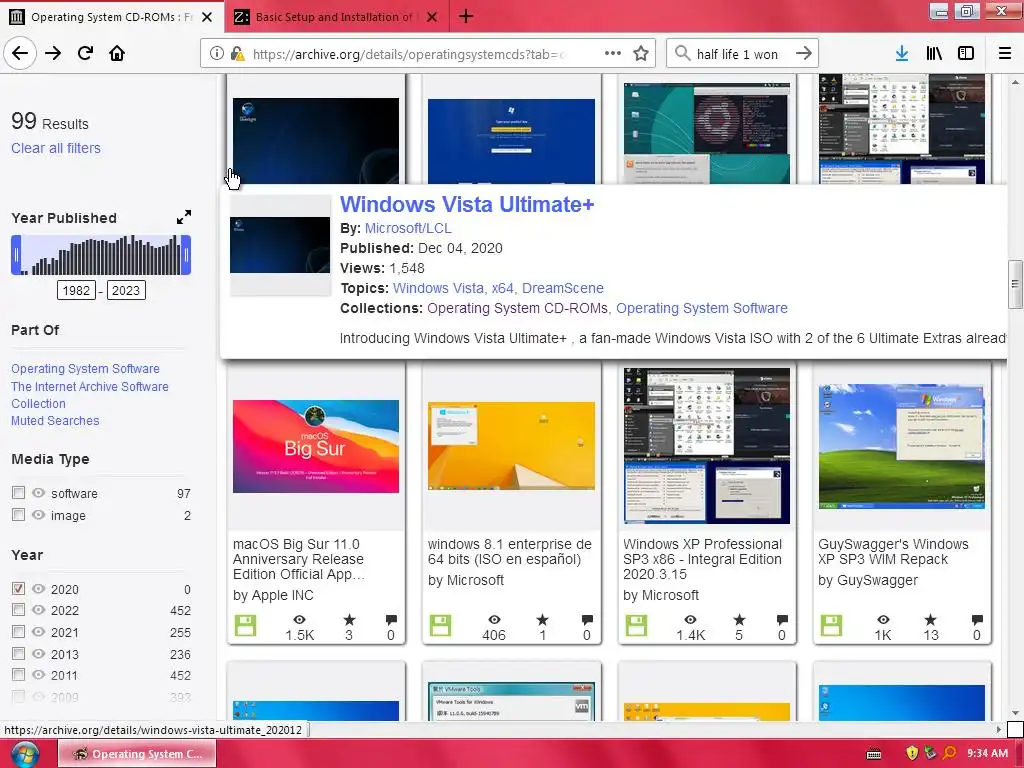1024x768 pixels.
Task: Click the page vertical scrollbar thumb
Action: click(x=1015, y=284)
